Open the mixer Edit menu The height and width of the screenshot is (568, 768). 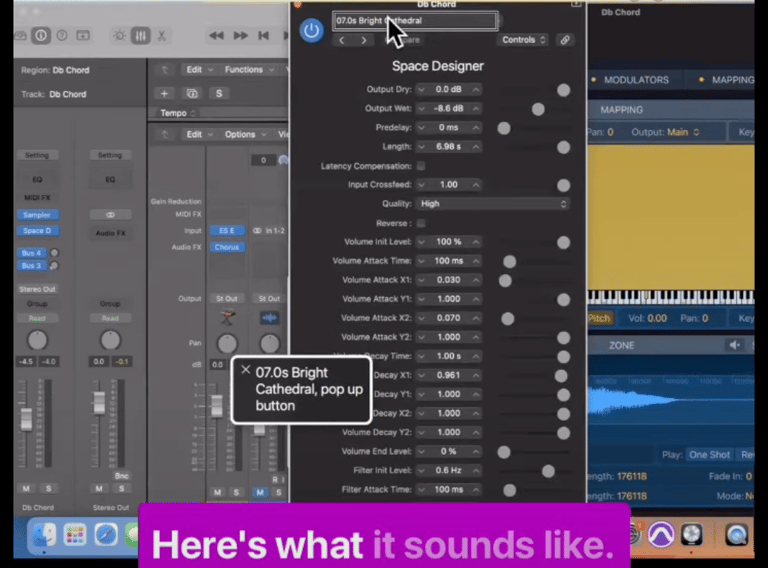199,134
